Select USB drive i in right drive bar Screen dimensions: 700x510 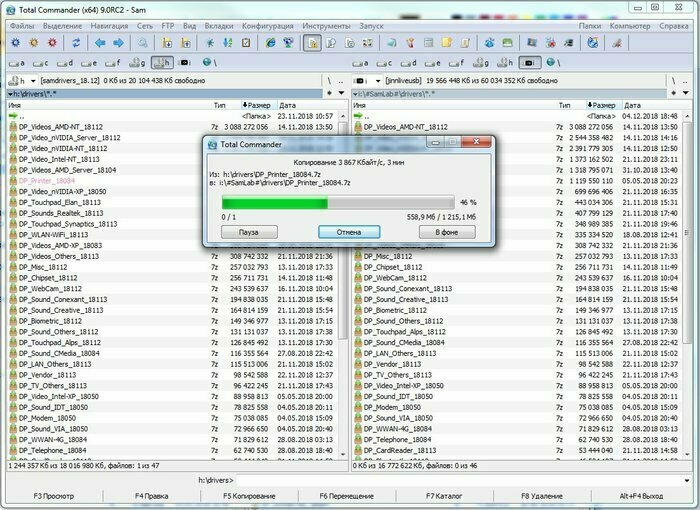pos(529,63)
